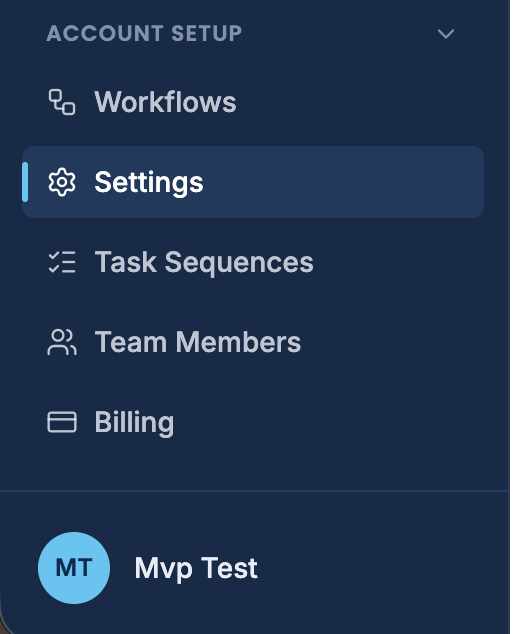Click the Mvp Test username text
Screen dimensions: 516x634
click(196, 568)
